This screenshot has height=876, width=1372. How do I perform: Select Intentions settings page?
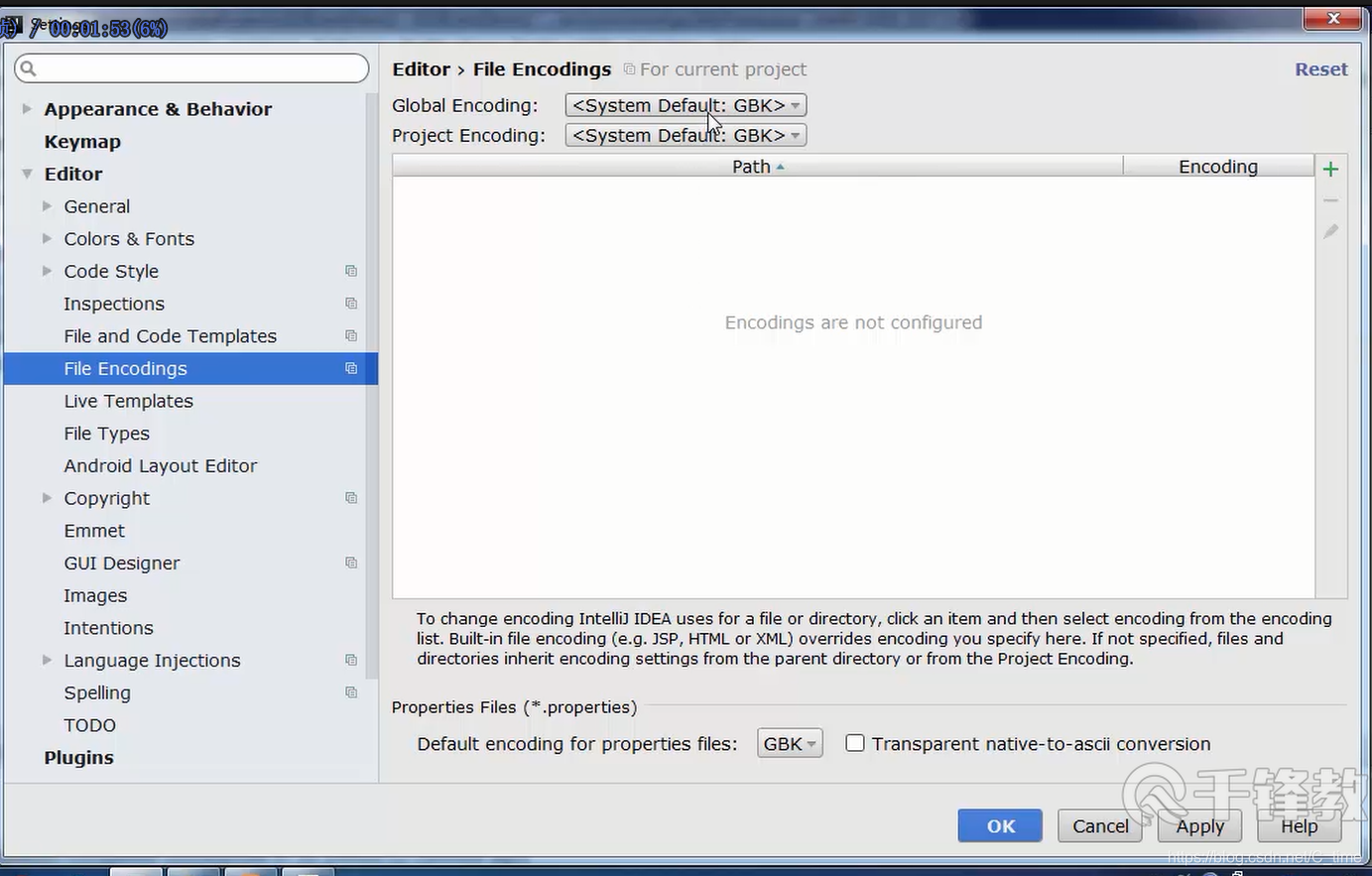click(x=108, y=628)
